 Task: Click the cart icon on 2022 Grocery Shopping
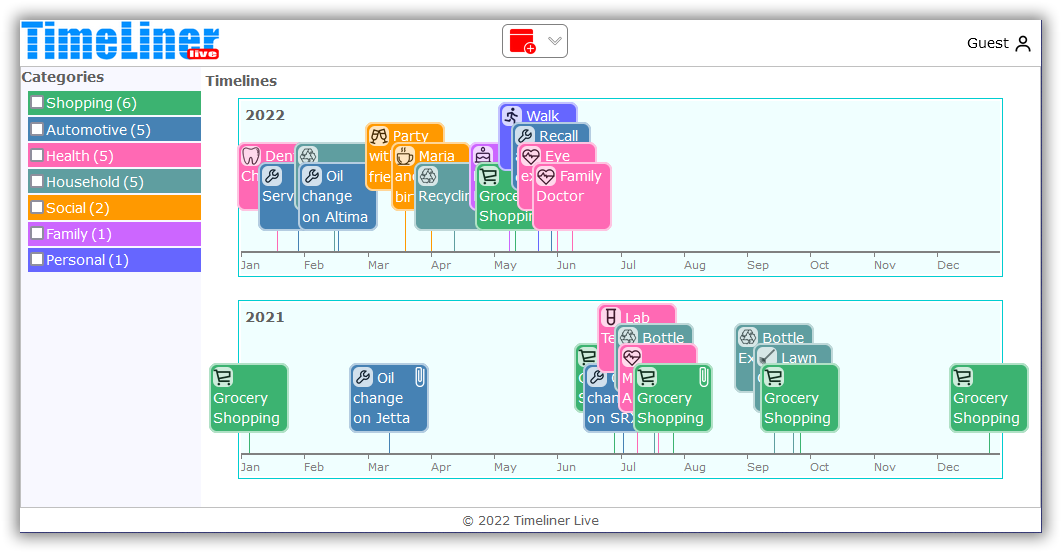(x=488, y=177)
